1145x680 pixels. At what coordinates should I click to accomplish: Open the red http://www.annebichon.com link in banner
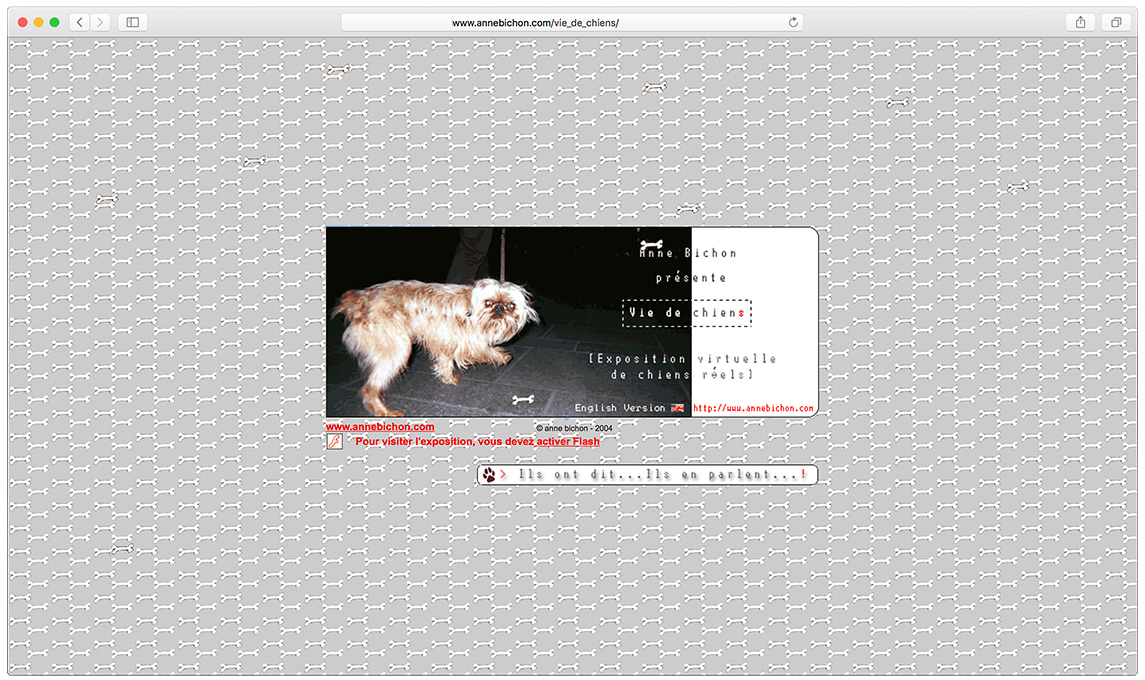[753, 408]
